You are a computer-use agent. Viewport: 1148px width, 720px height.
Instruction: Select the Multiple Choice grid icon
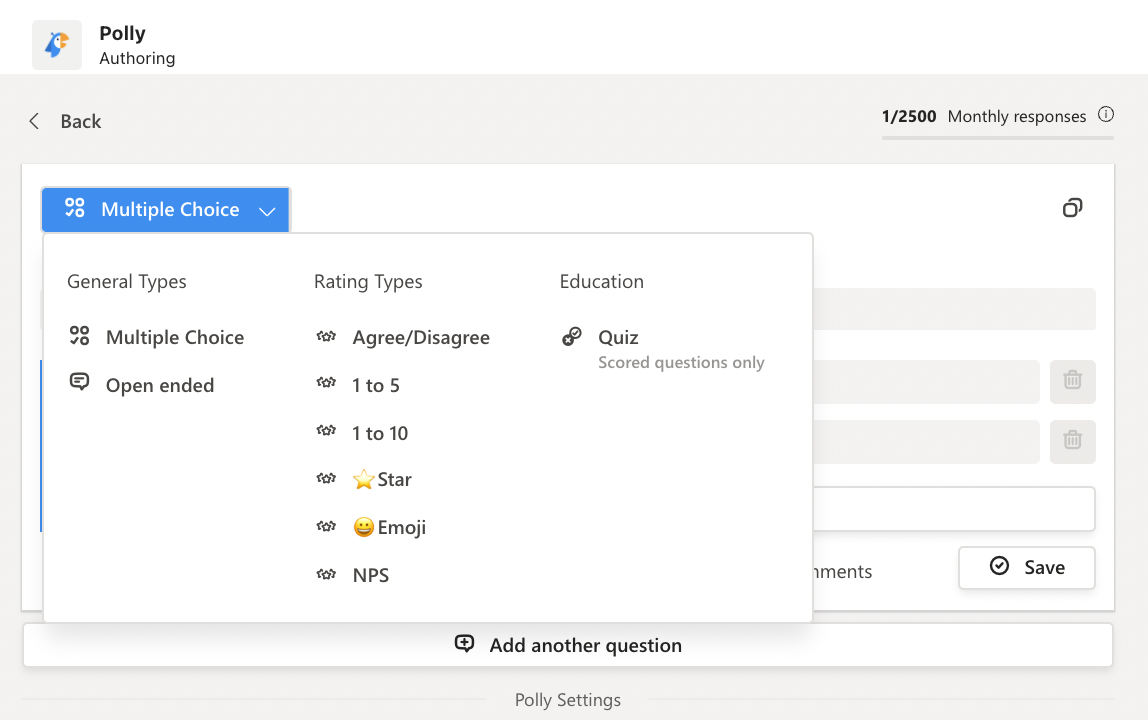[80, 337]
